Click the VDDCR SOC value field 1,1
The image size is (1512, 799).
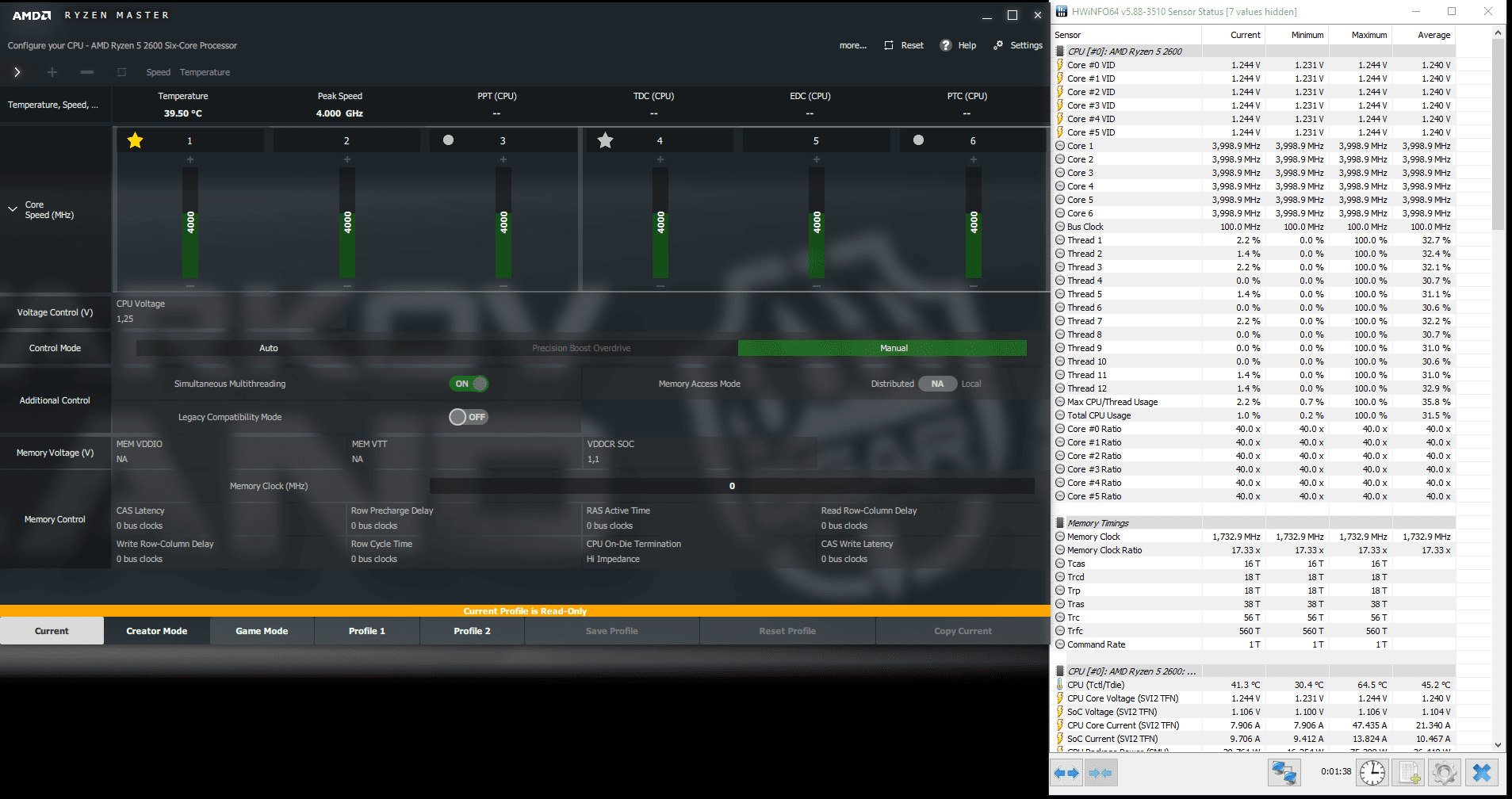pyautogui.click(x=593, y=459)
